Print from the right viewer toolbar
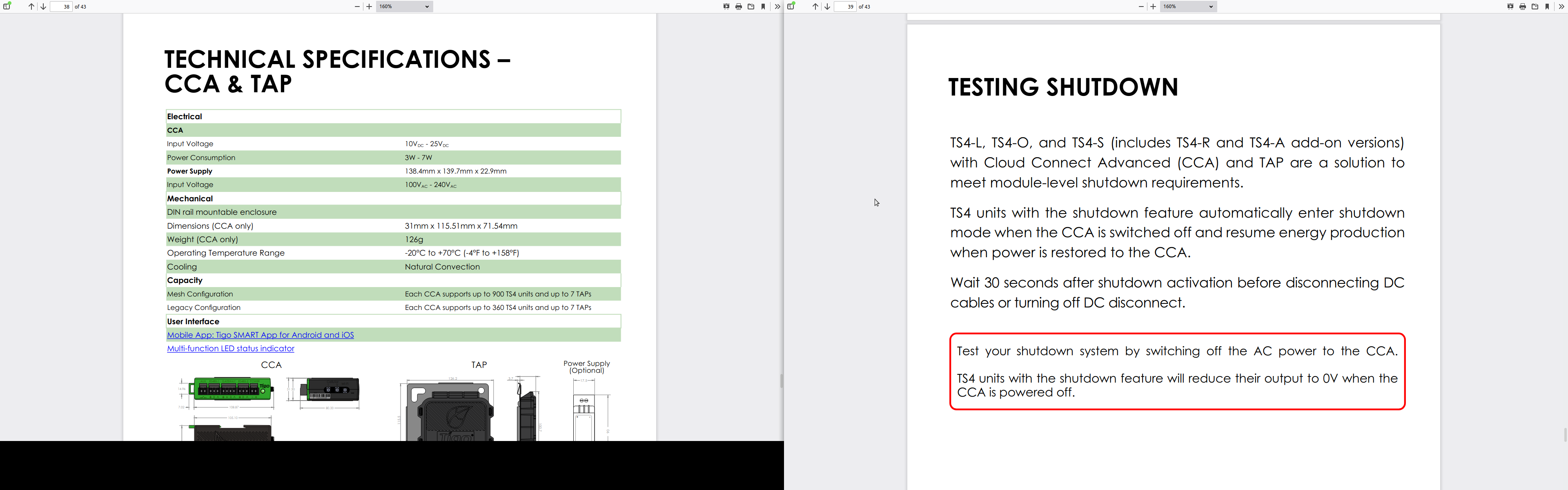The height and width of the screenshot is (490, 1568). pyautogui.click(x=1522, y=7)
